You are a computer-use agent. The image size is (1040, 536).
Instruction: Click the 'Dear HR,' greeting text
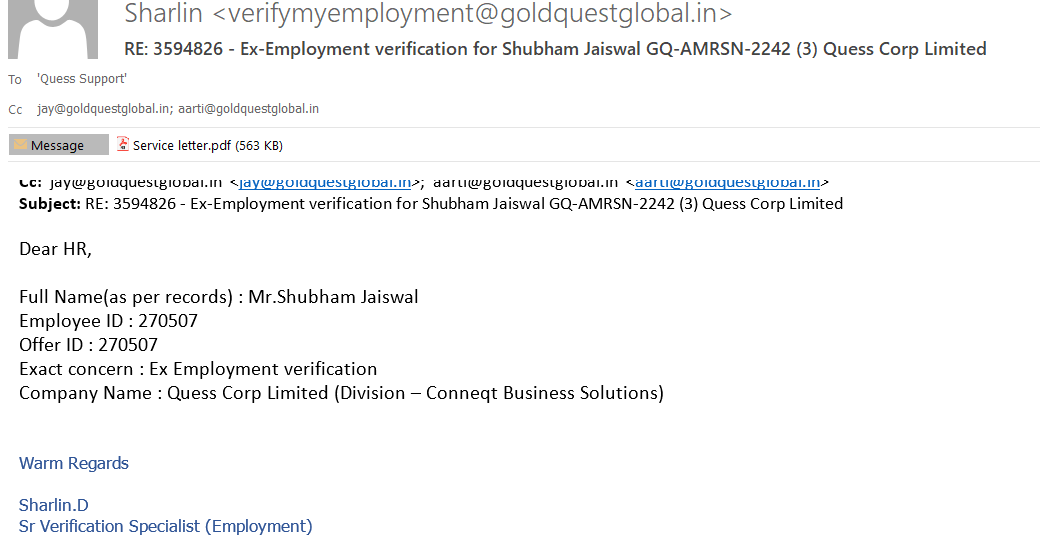56,249
